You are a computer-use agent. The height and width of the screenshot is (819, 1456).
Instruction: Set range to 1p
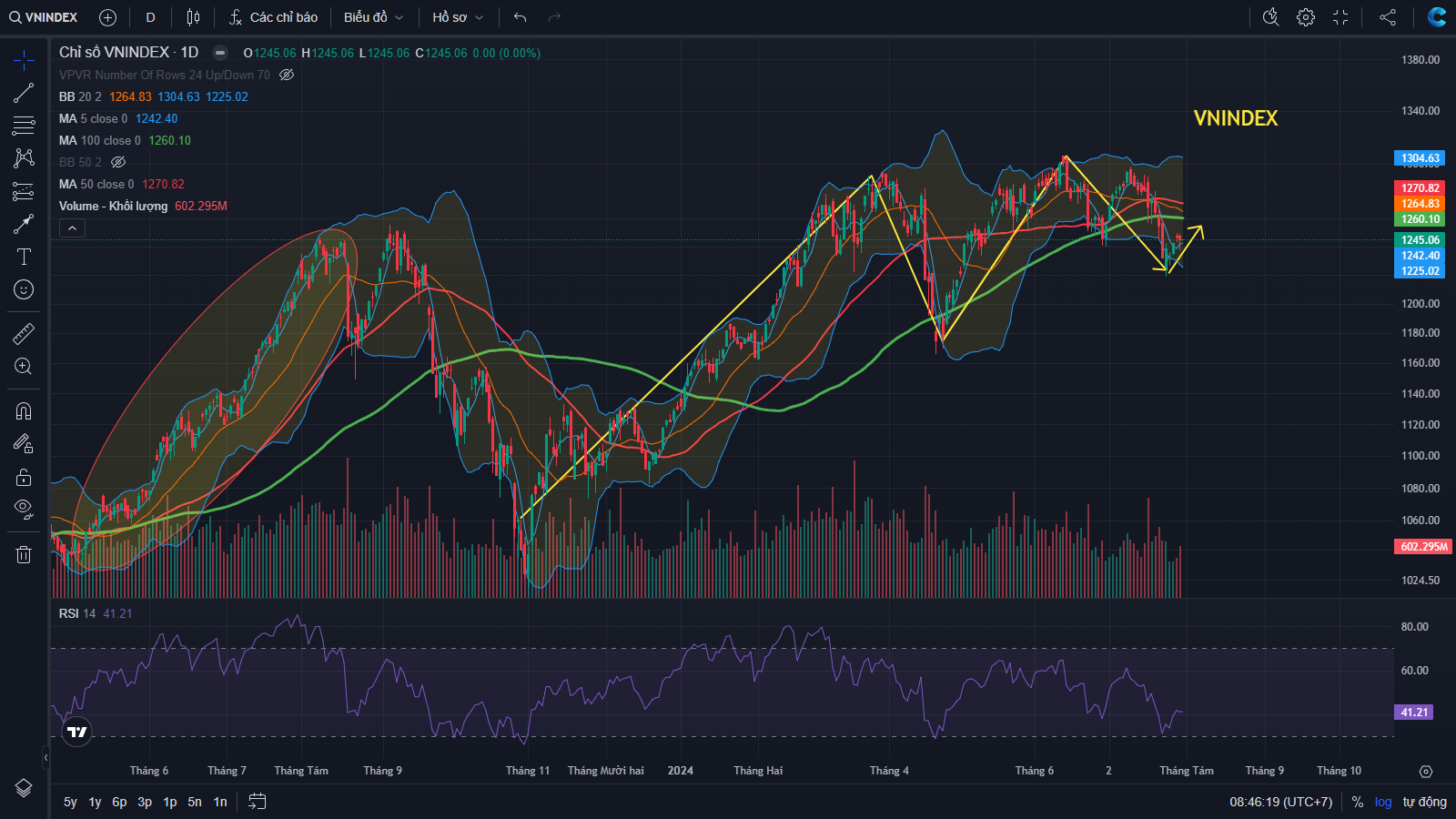point(170,802)
